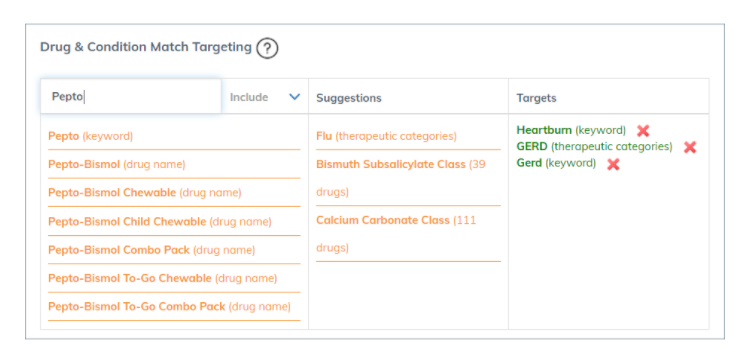This screenshot has height=361, width=749.
Task: Click the Targets column header
Action: [536, 98]
